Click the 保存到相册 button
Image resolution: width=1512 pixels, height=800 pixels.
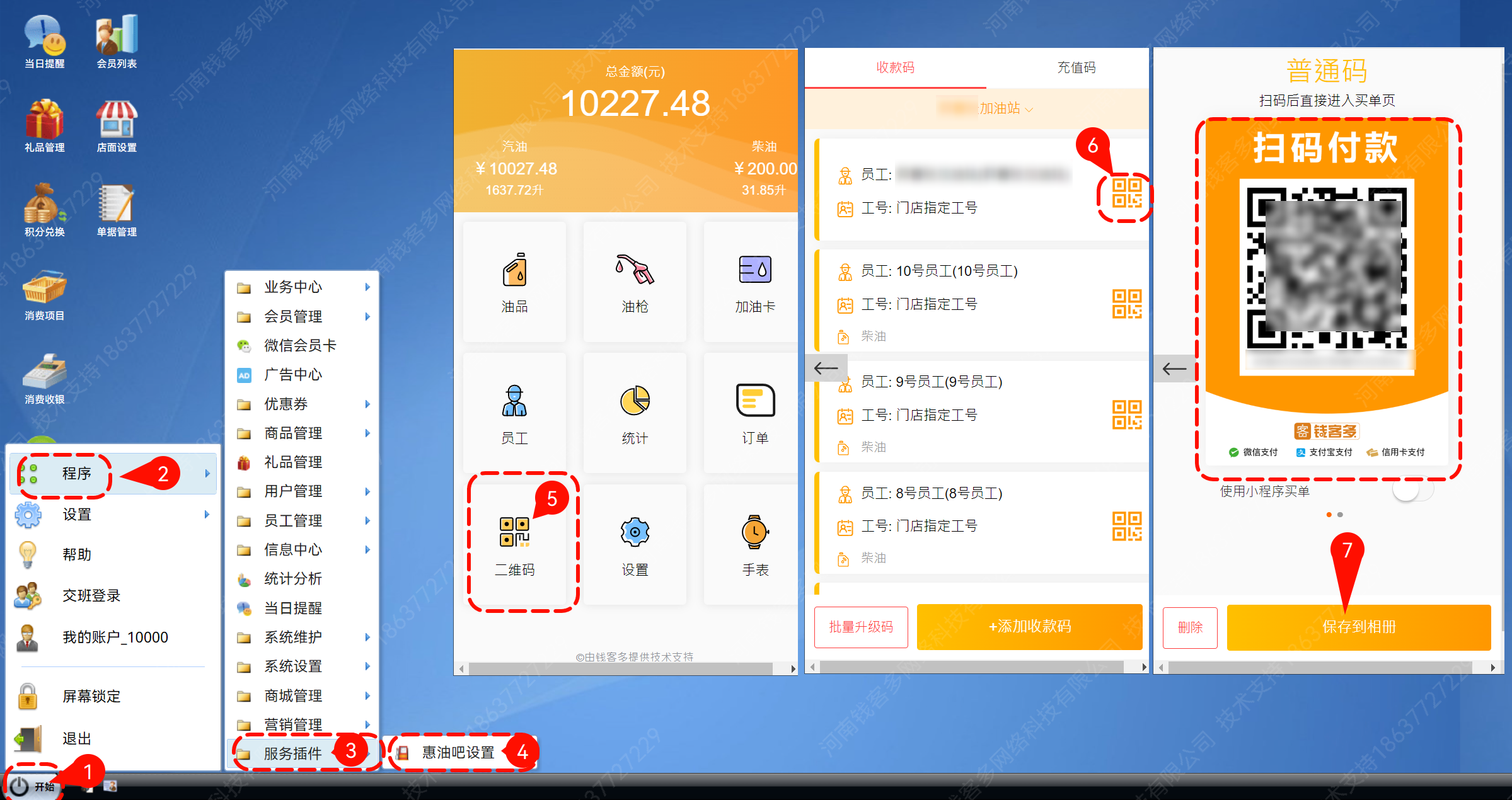coord(1358,627)
